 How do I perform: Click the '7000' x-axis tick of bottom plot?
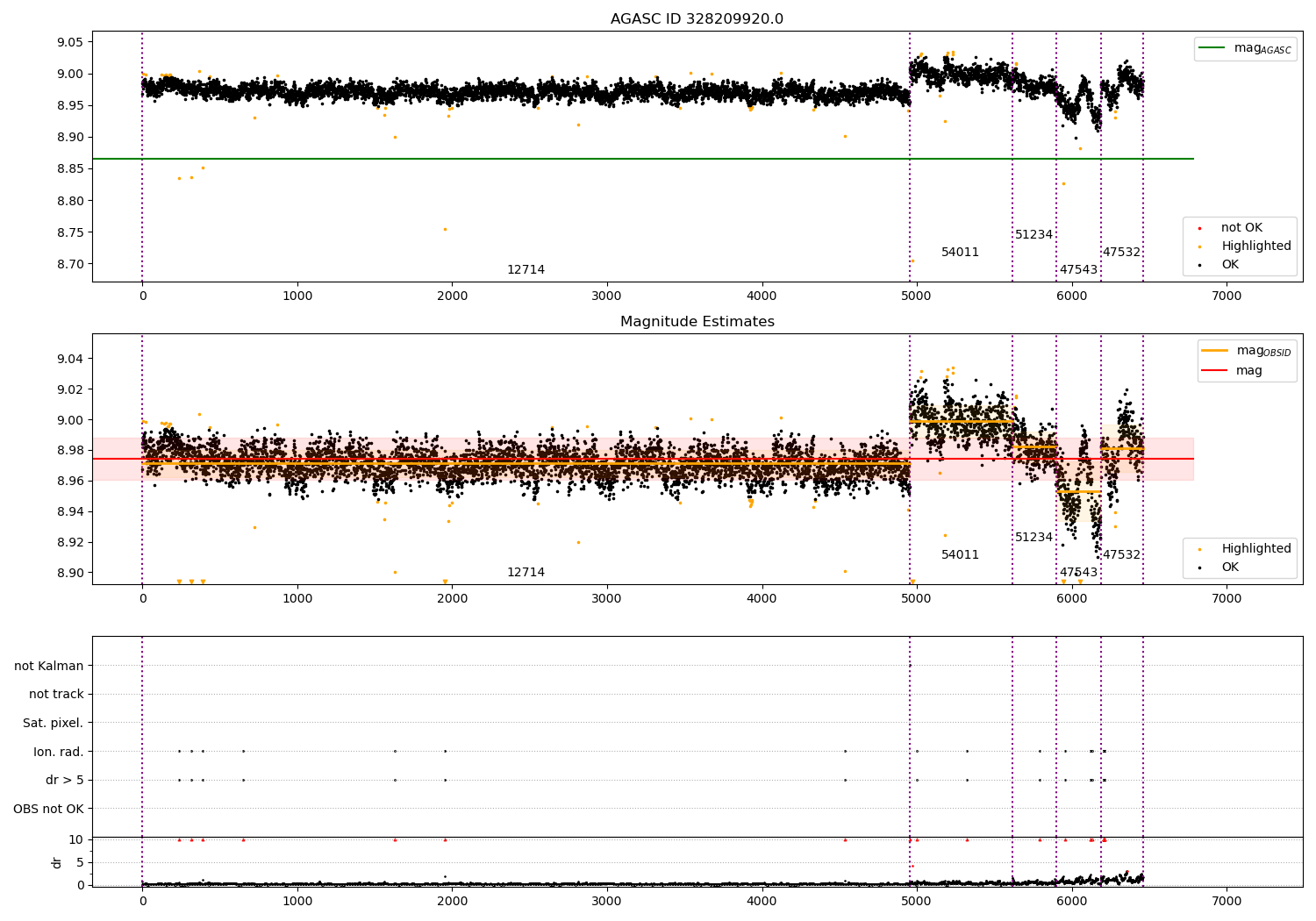(1226, 902)
